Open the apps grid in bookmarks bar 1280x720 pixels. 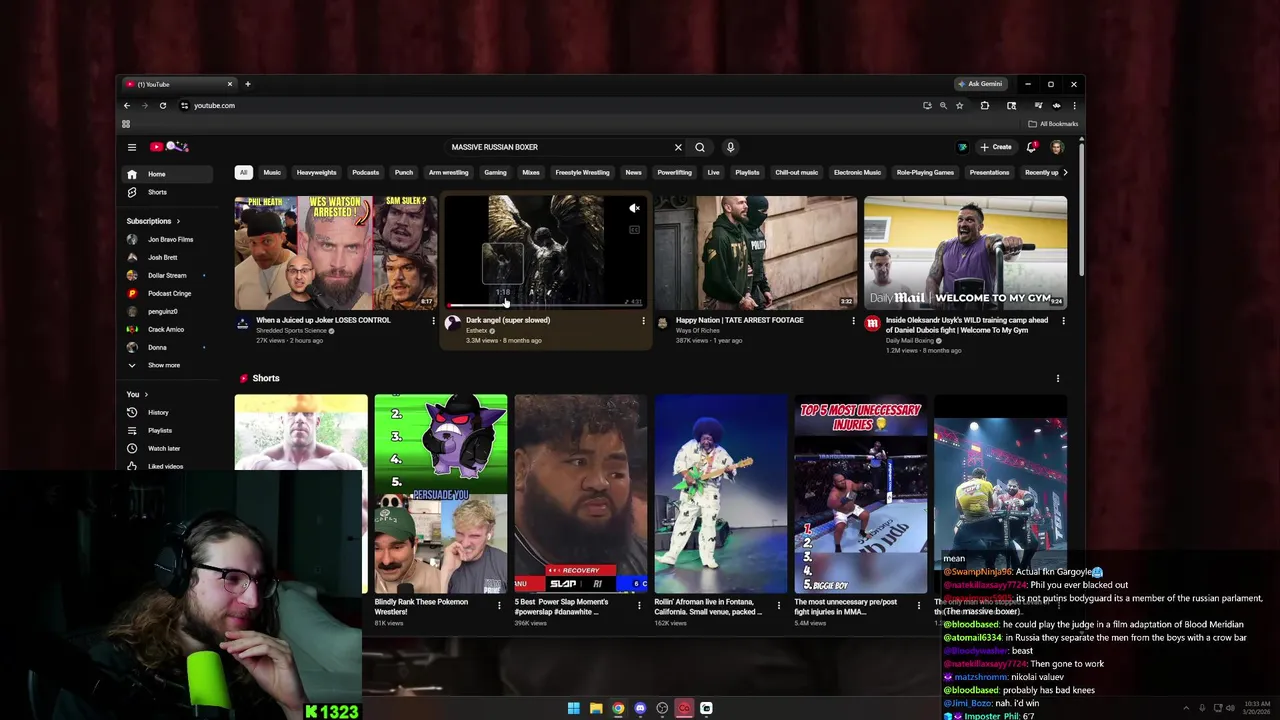pyautogui.click(x=126, y=124)
